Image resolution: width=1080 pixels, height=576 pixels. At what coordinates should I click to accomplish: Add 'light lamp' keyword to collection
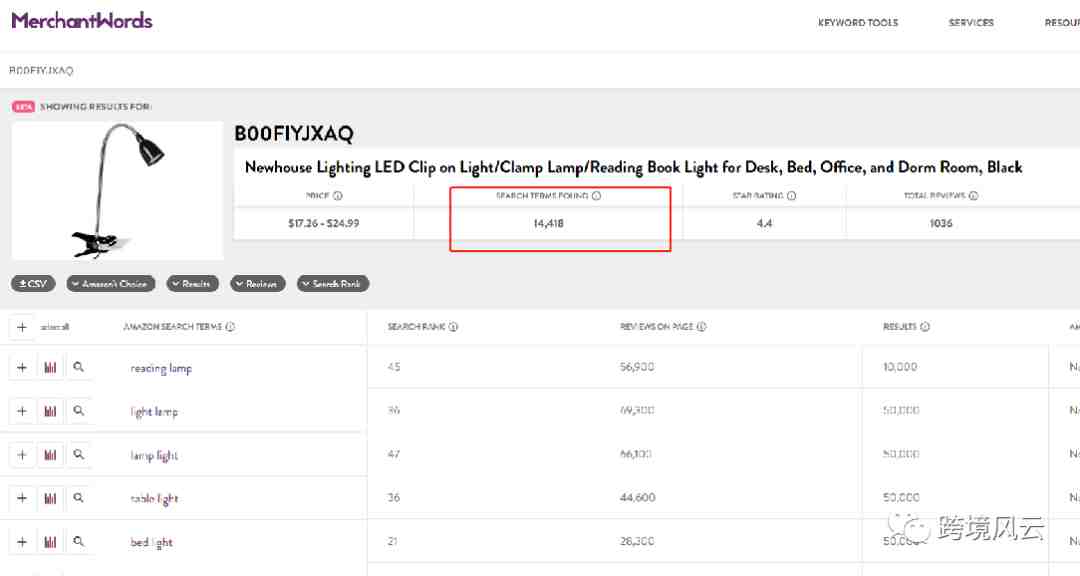coord(22,411)
